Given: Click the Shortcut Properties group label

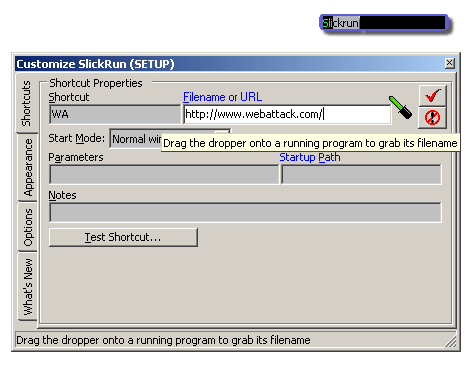Looking at the screenshot, I should pos(96,83).
